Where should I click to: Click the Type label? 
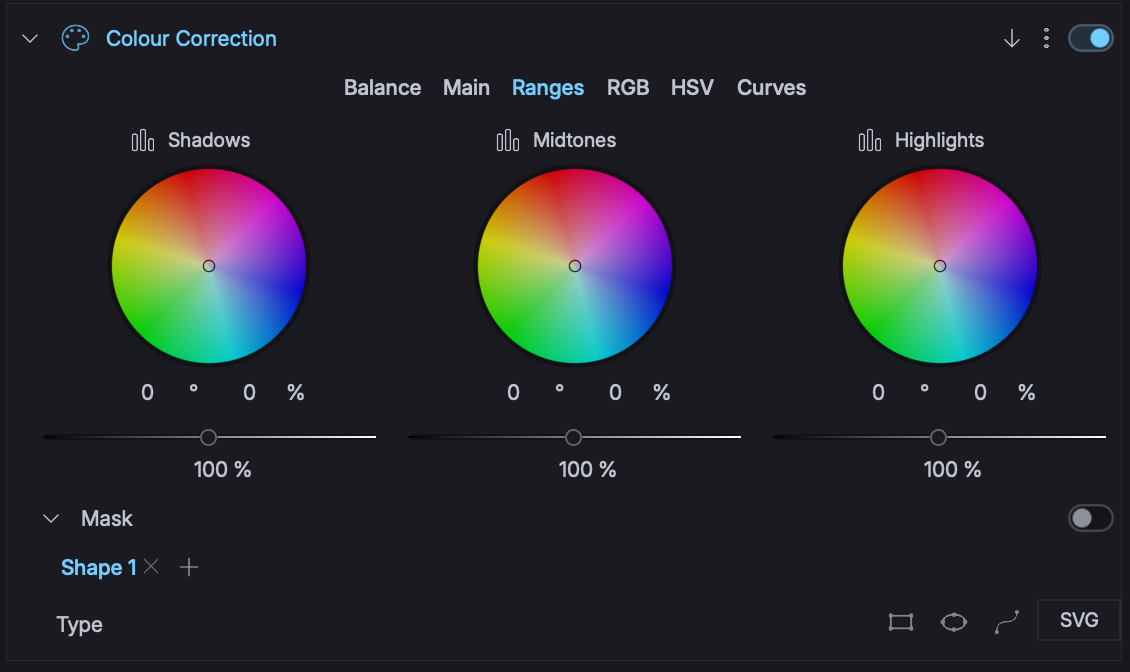click(x=79, y=624)
